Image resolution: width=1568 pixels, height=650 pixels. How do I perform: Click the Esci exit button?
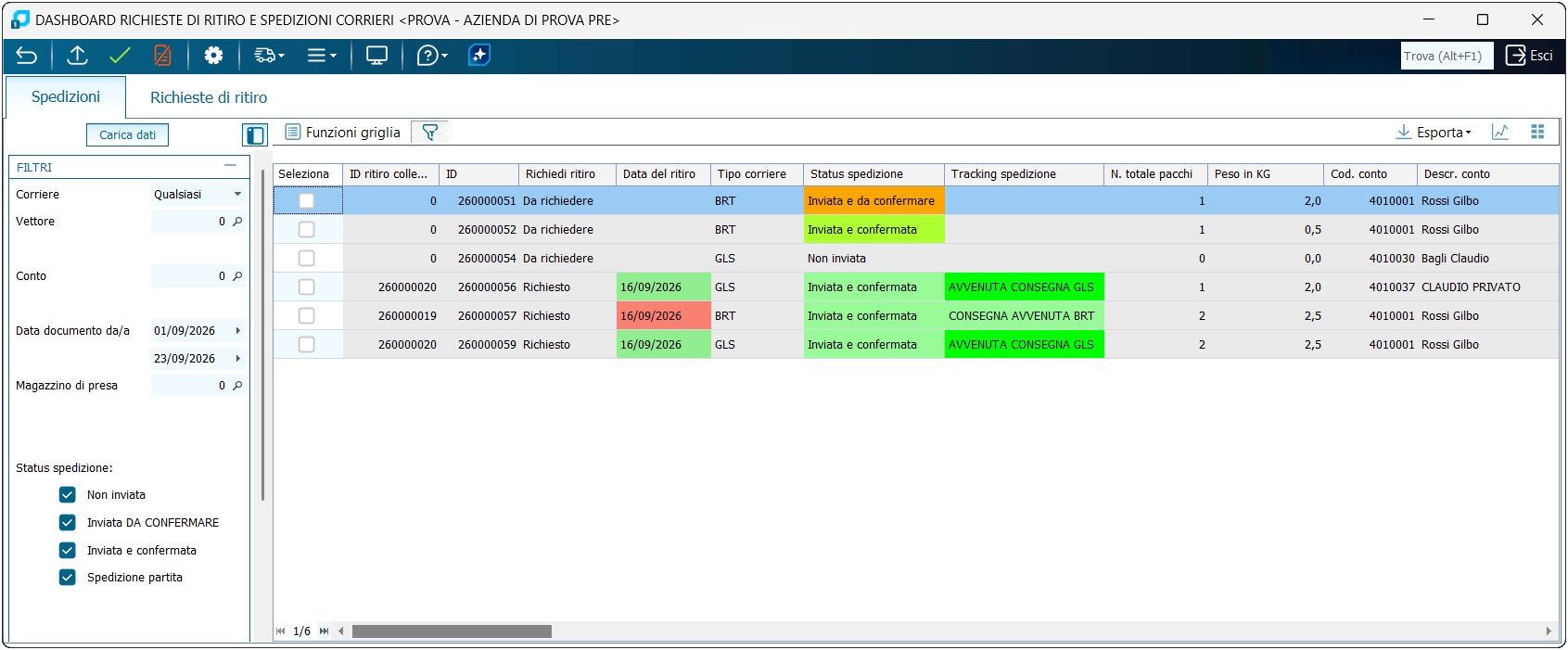click(x=1529, y=56)
